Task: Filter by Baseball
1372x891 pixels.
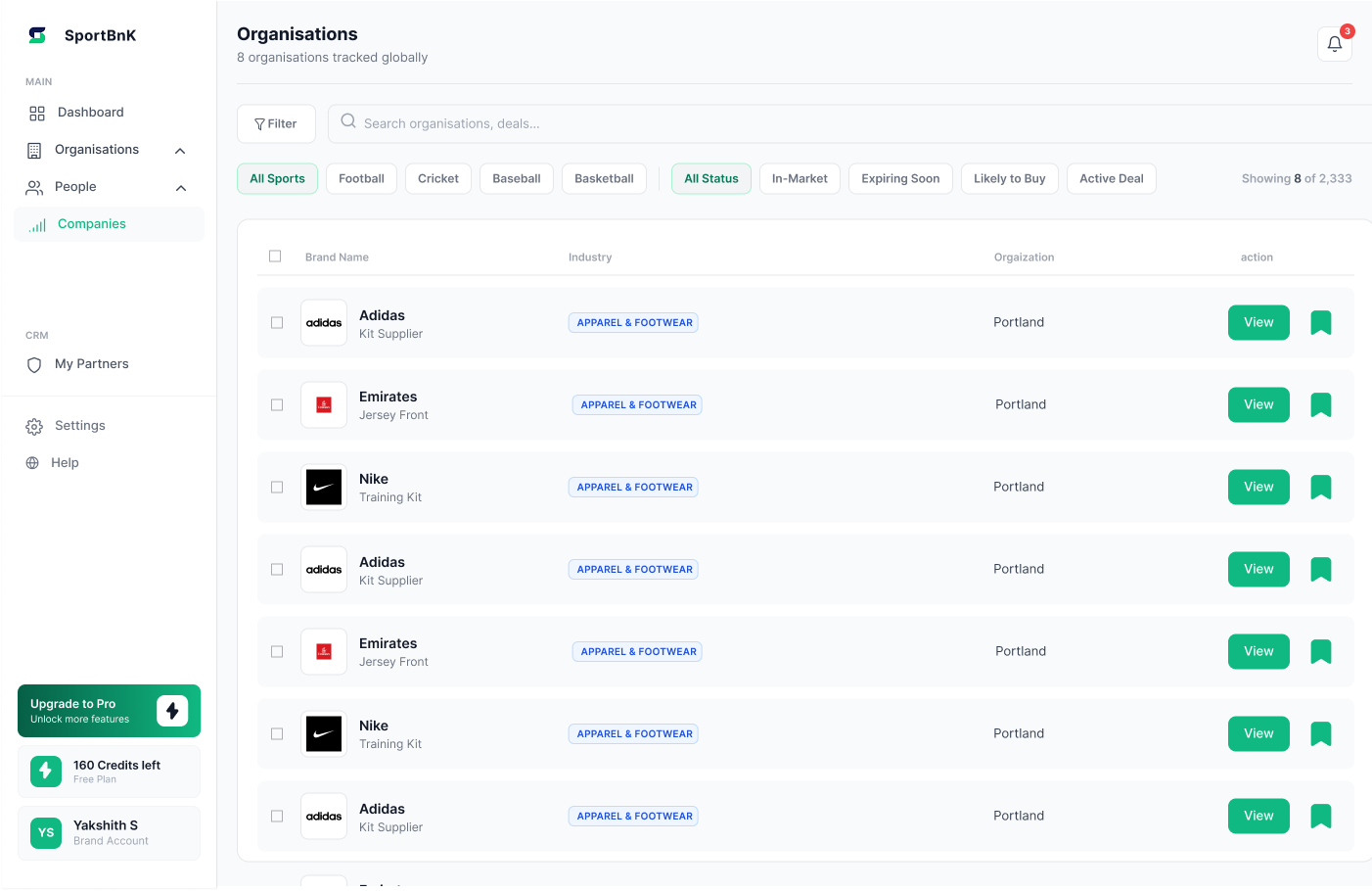Action: pos(517,179)
